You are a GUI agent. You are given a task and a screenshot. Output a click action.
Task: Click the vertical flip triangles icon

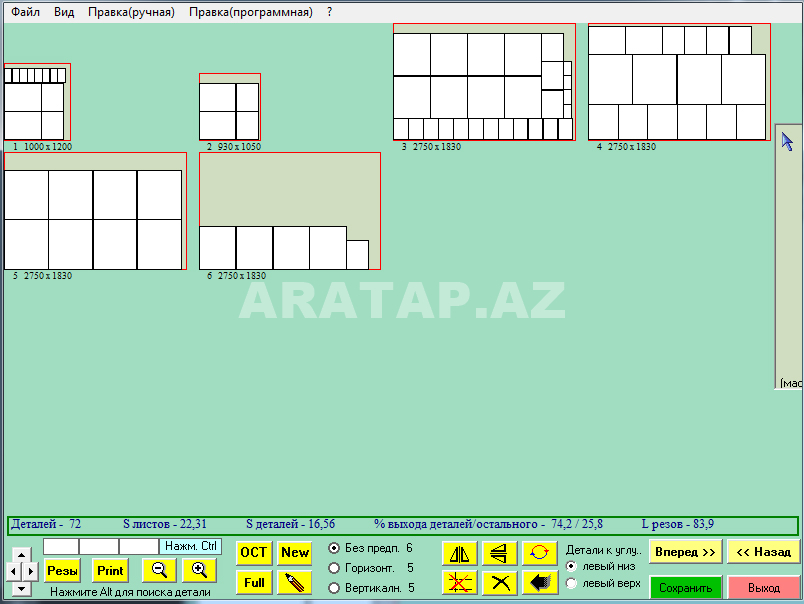[499, 553]
